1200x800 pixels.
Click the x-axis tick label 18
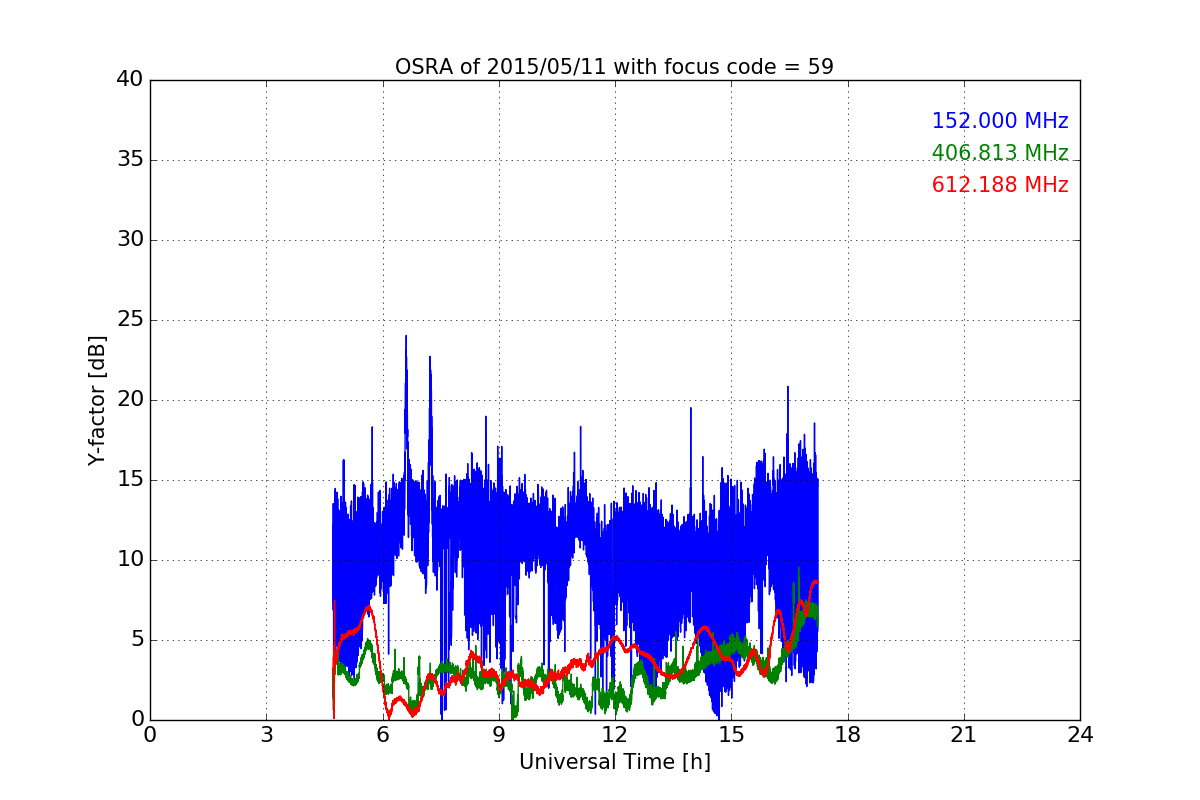(847, 735)
